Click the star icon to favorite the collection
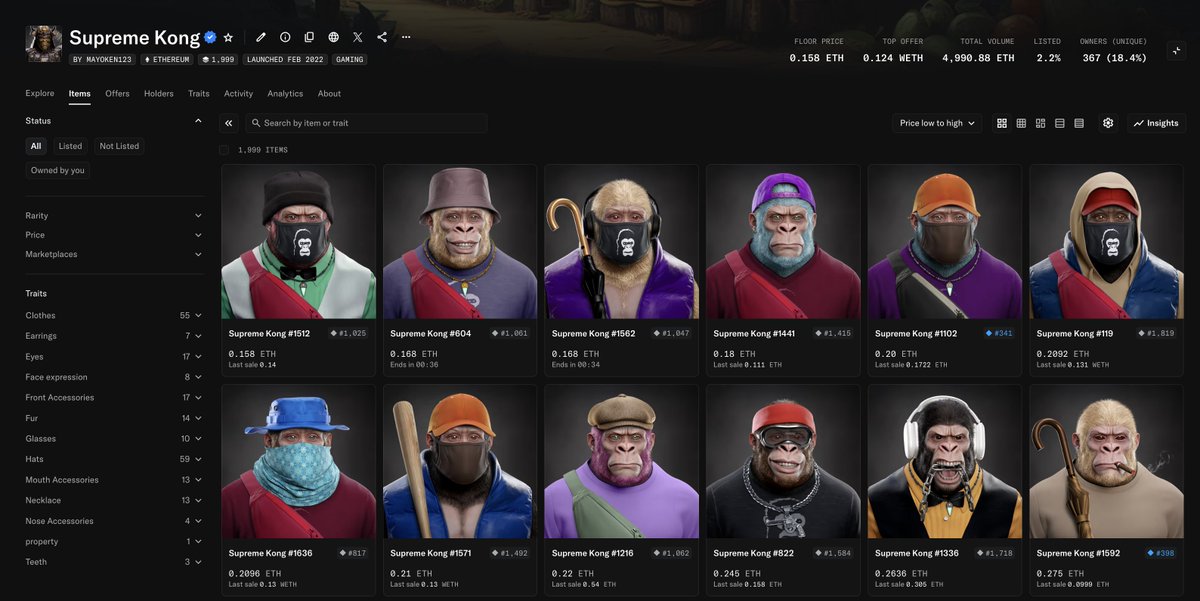This screenshot has width=1200, height=601. pos(228,37)
